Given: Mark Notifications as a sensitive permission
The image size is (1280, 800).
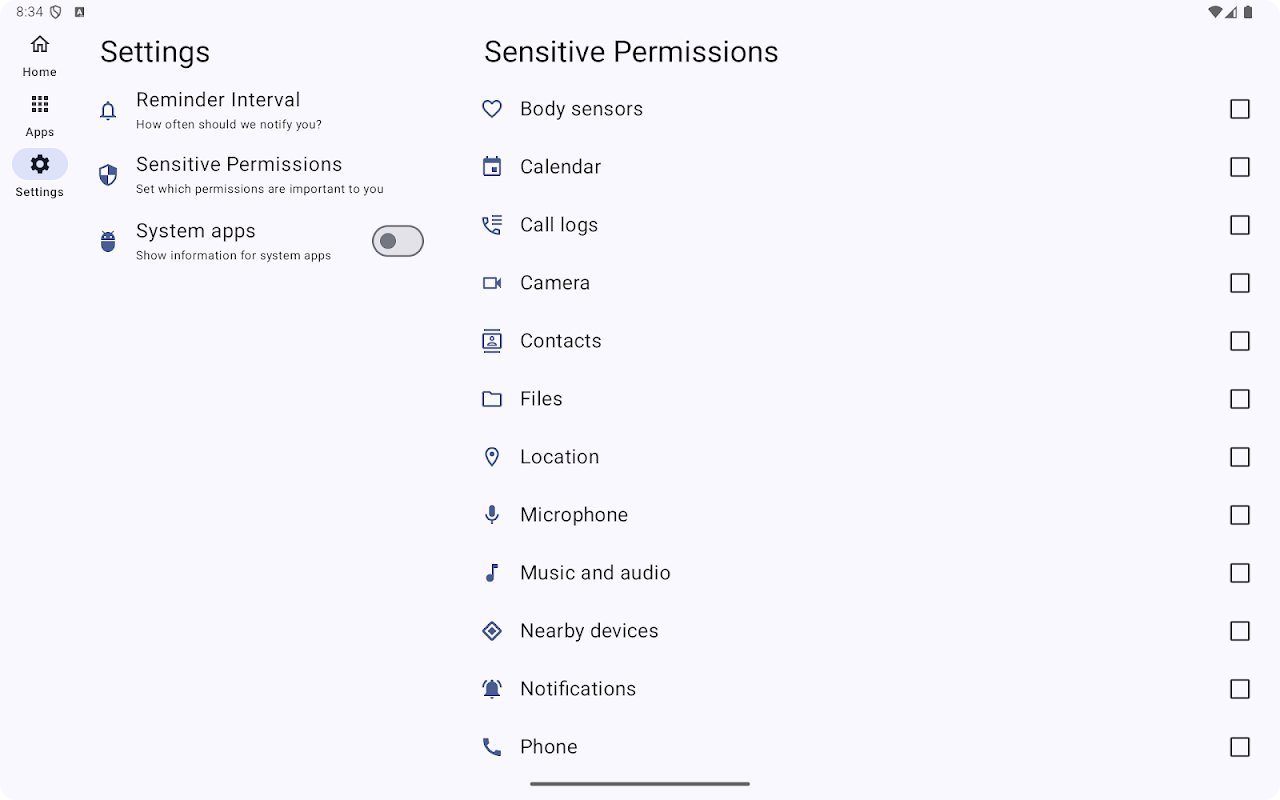Looking at the screenshot, I should tap(1240, 689).
